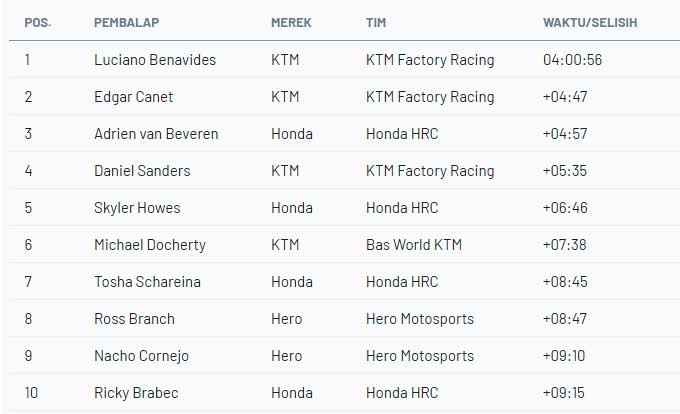This screenshot has height=414, width=680.
Task: Click Tosha Schareina's name
Action: (x=146, y=282)
